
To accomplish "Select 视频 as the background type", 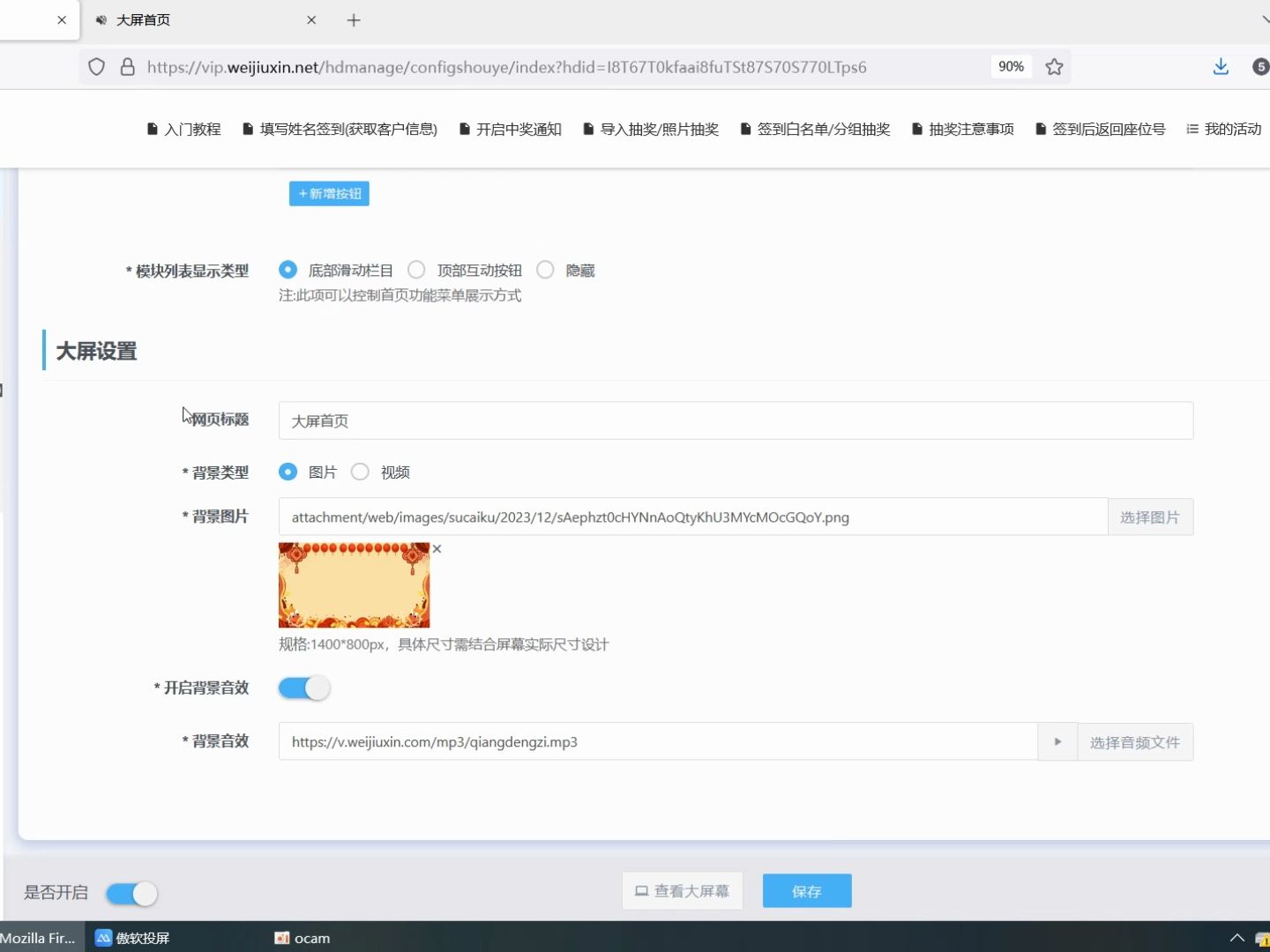I will pos(360,472).
